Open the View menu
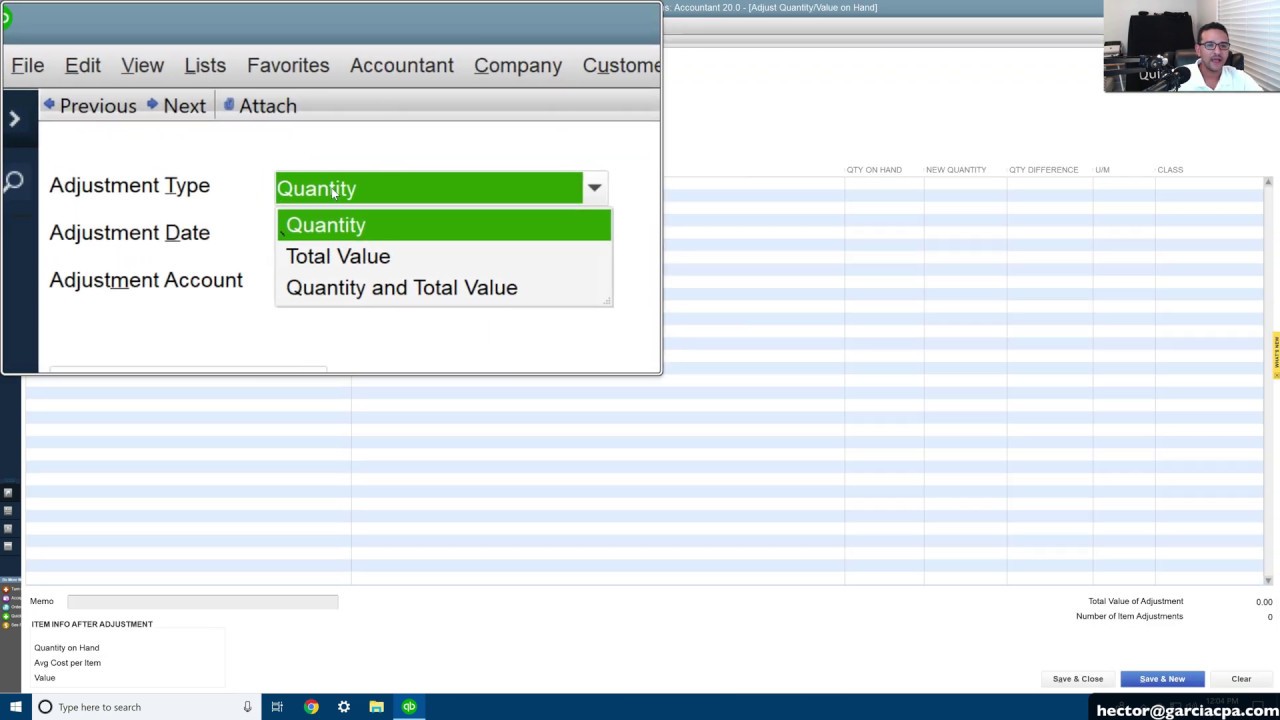 click(x=142, y=65)
